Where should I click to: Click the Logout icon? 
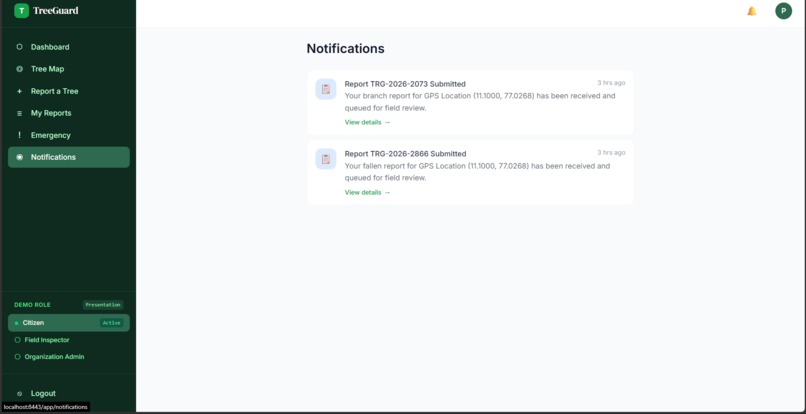[x=20, y=393]
